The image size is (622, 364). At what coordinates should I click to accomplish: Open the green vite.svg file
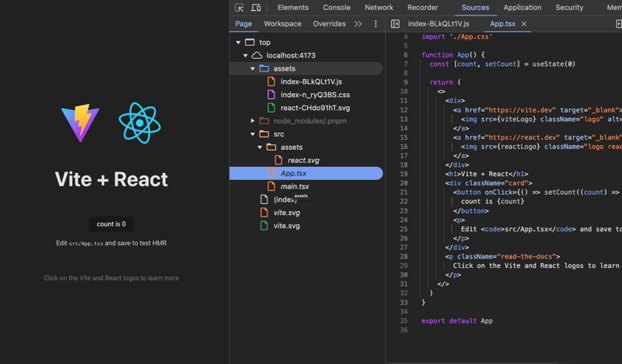tap(286, 226)
